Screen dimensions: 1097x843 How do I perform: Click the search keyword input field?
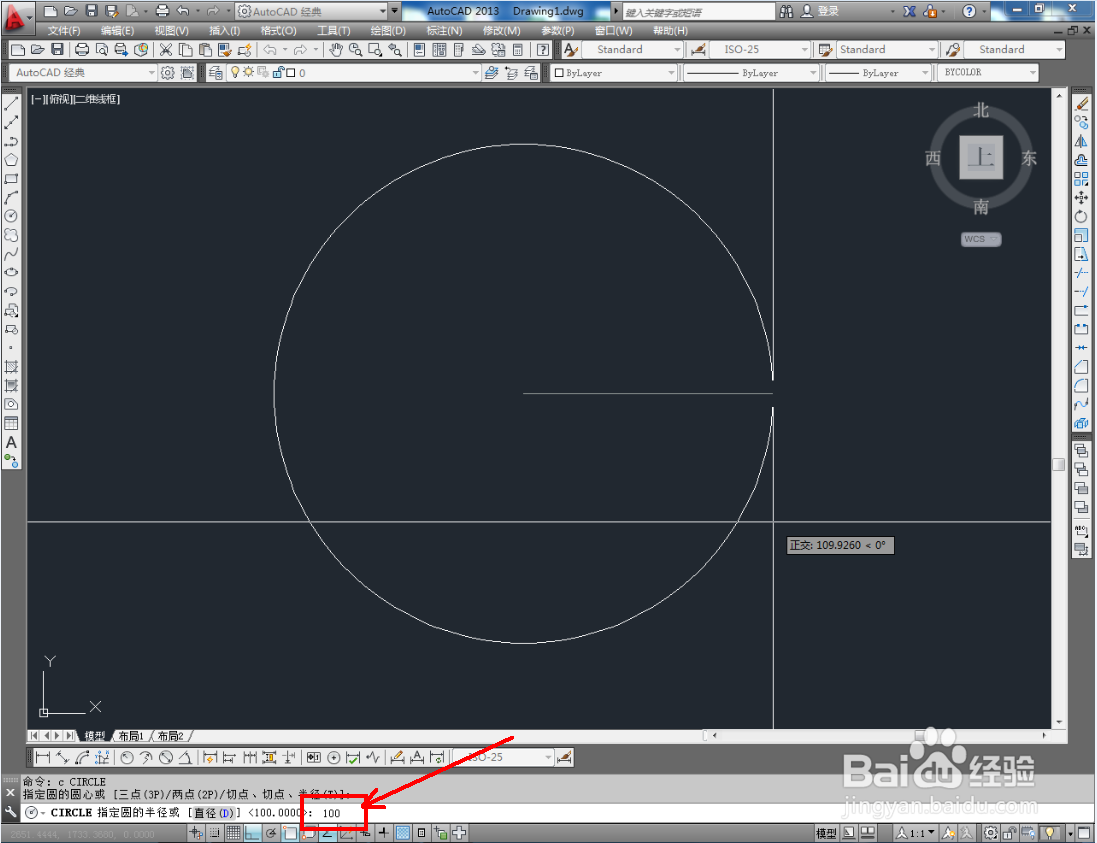698,12
